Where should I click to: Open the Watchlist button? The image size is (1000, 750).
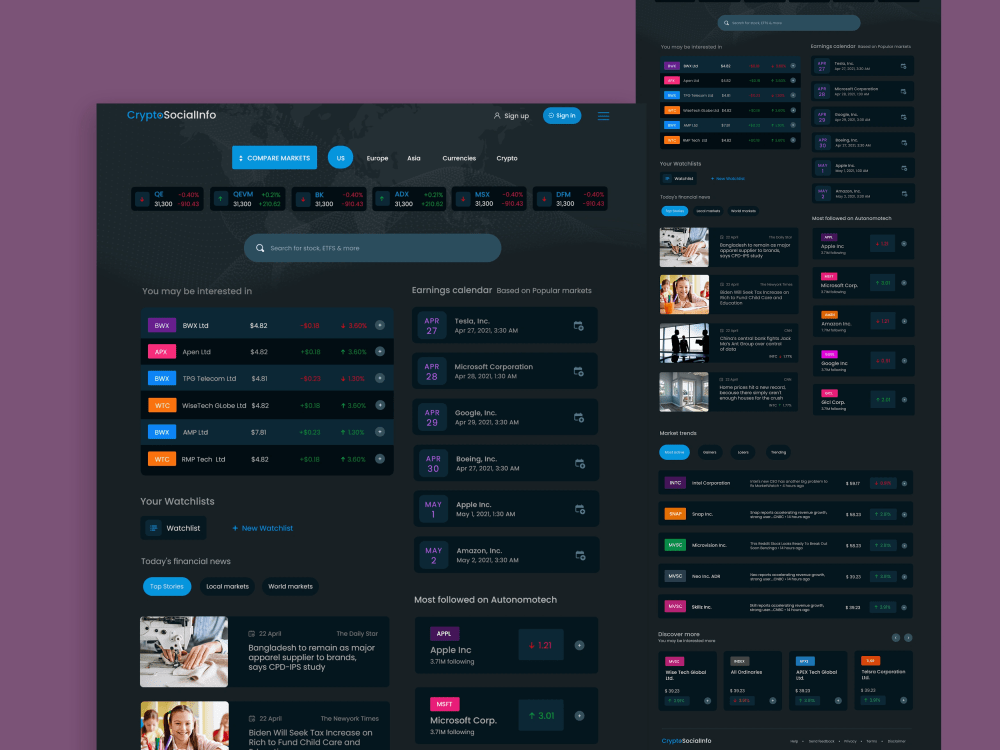pos(173,528)
